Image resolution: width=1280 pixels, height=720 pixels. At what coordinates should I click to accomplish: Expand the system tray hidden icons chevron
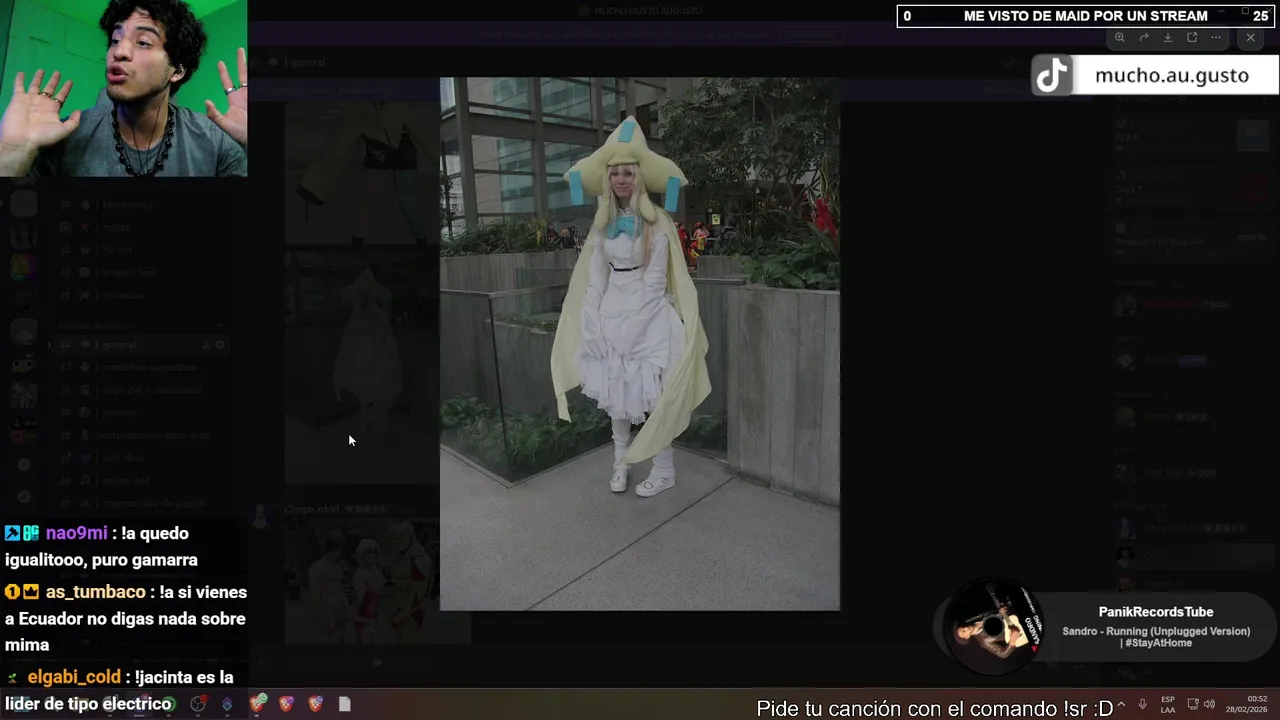click(1120, 705)
